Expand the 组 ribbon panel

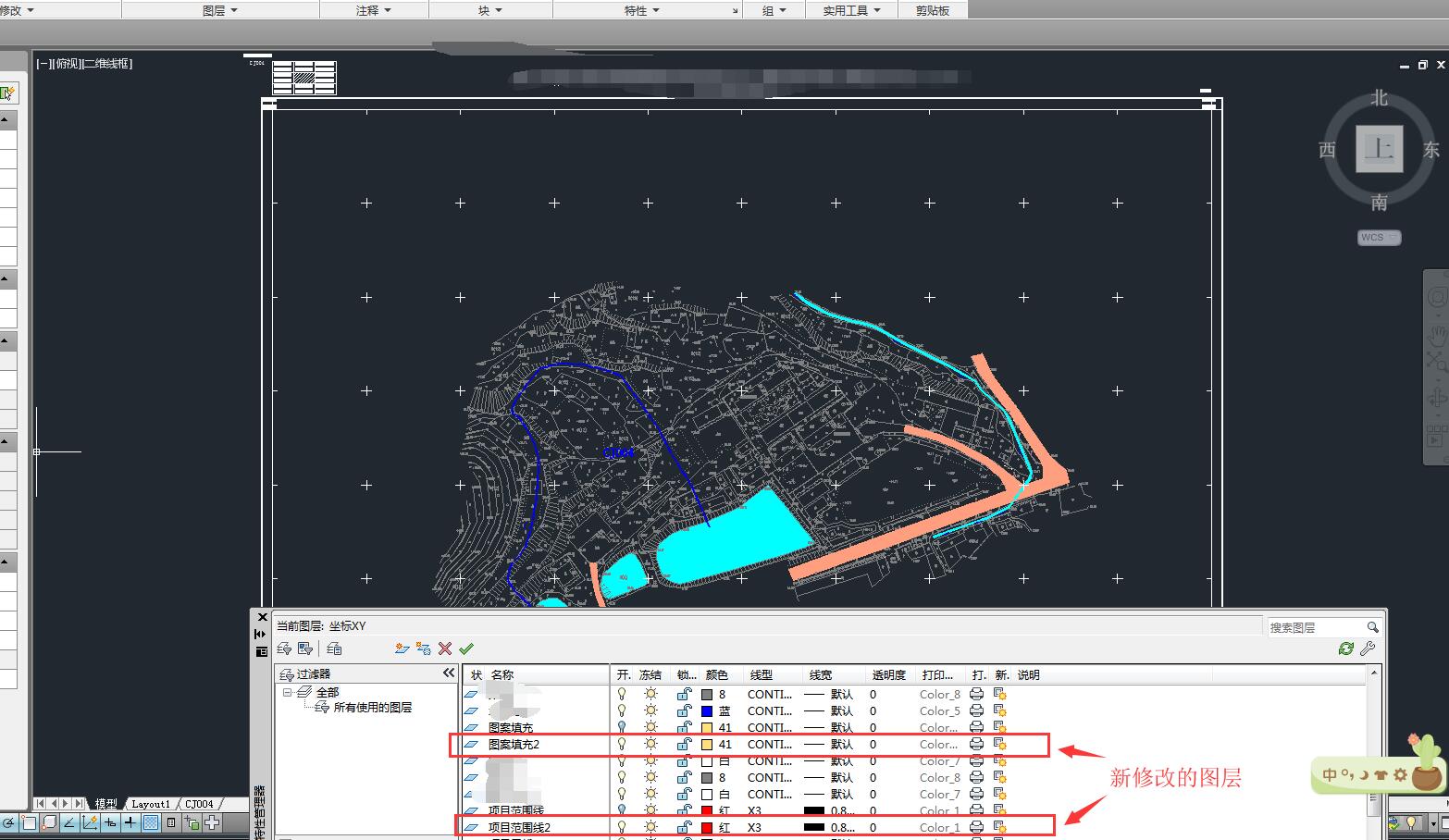[774, 10]
